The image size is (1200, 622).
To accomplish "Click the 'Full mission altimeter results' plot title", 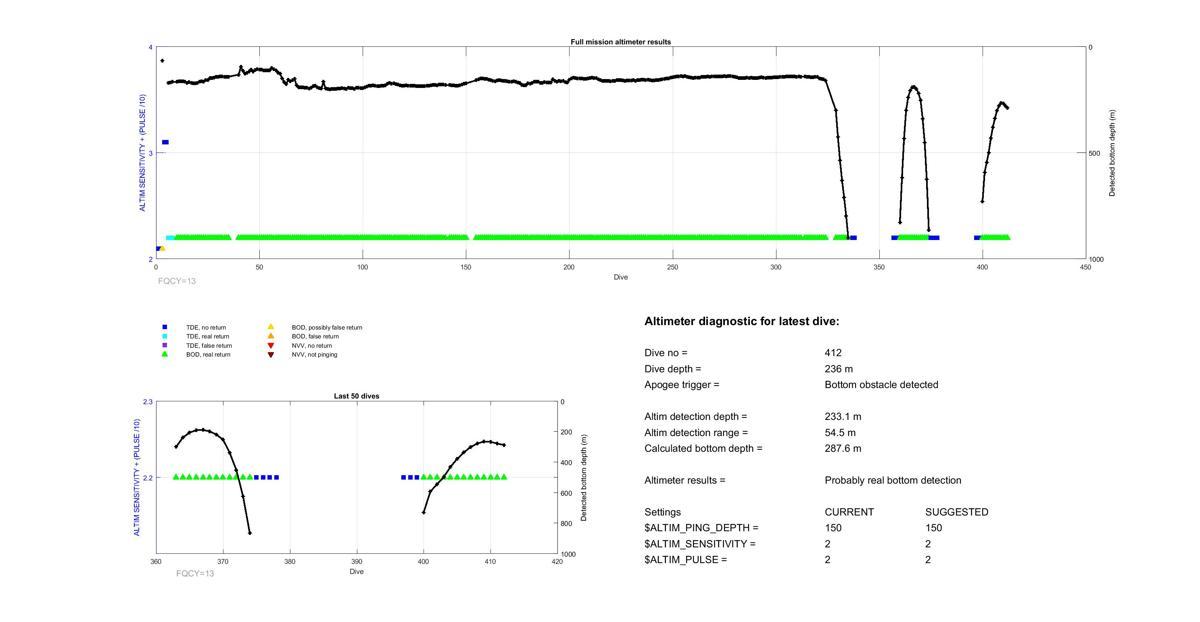I will [x=621, y=42].
